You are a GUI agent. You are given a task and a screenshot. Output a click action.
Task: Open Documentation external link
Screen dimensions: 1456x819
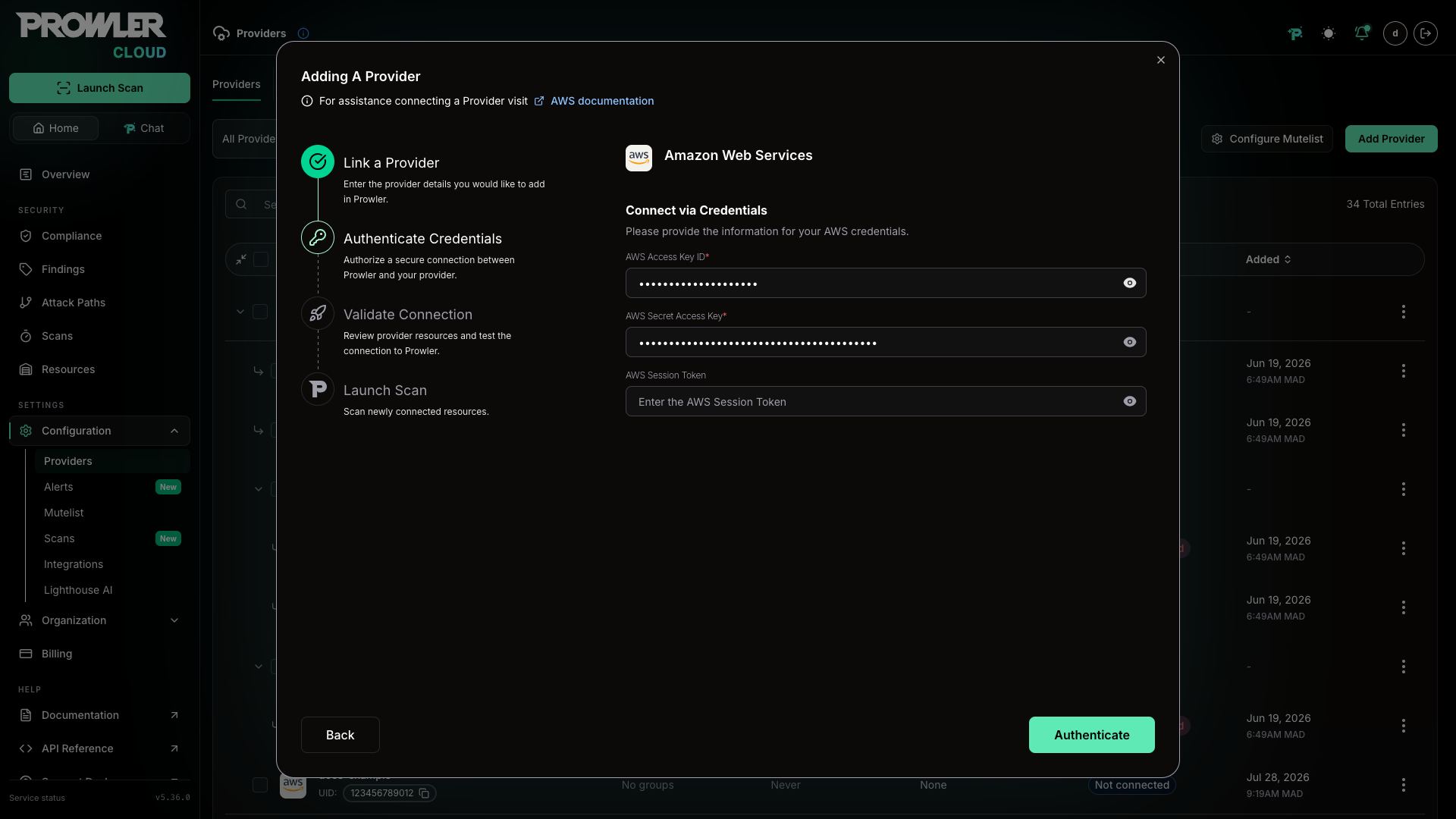tap(99, 715)
